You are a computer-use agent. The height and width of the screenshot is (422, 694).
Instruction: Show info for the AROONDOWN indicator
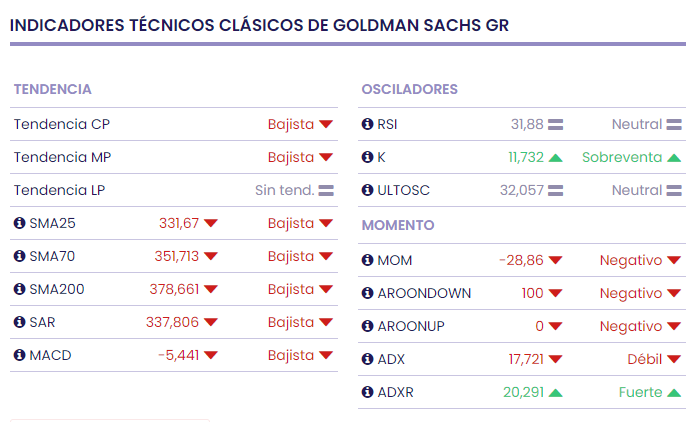(x=367, y=293)
